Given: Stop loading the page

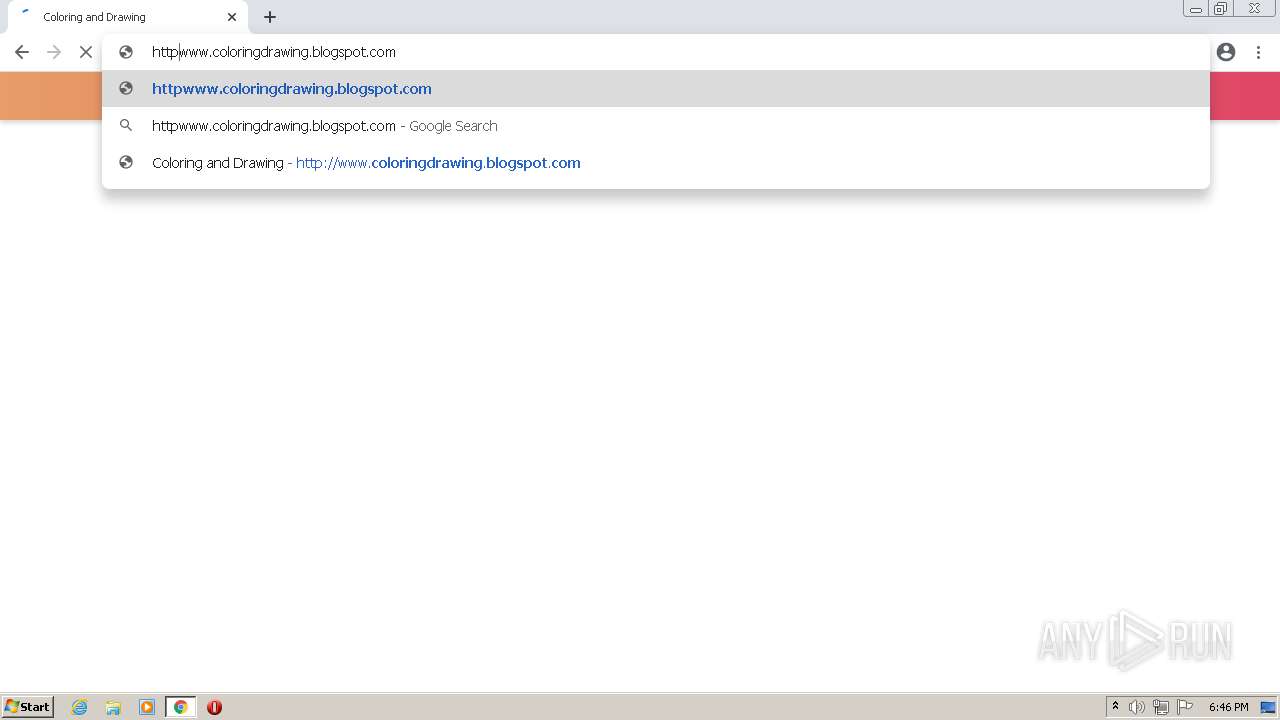Looking at the screenshot, I should click(86, 52).
